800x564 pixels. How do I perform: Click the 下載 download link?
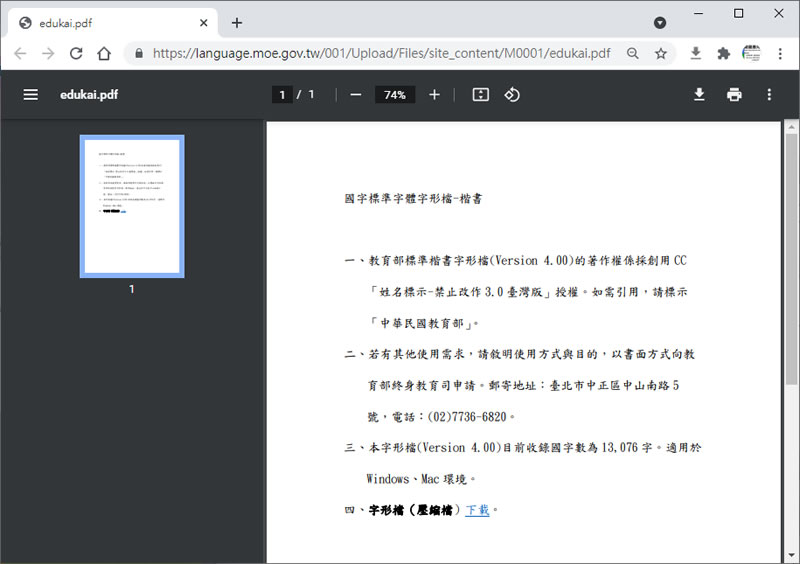(478, 510)
